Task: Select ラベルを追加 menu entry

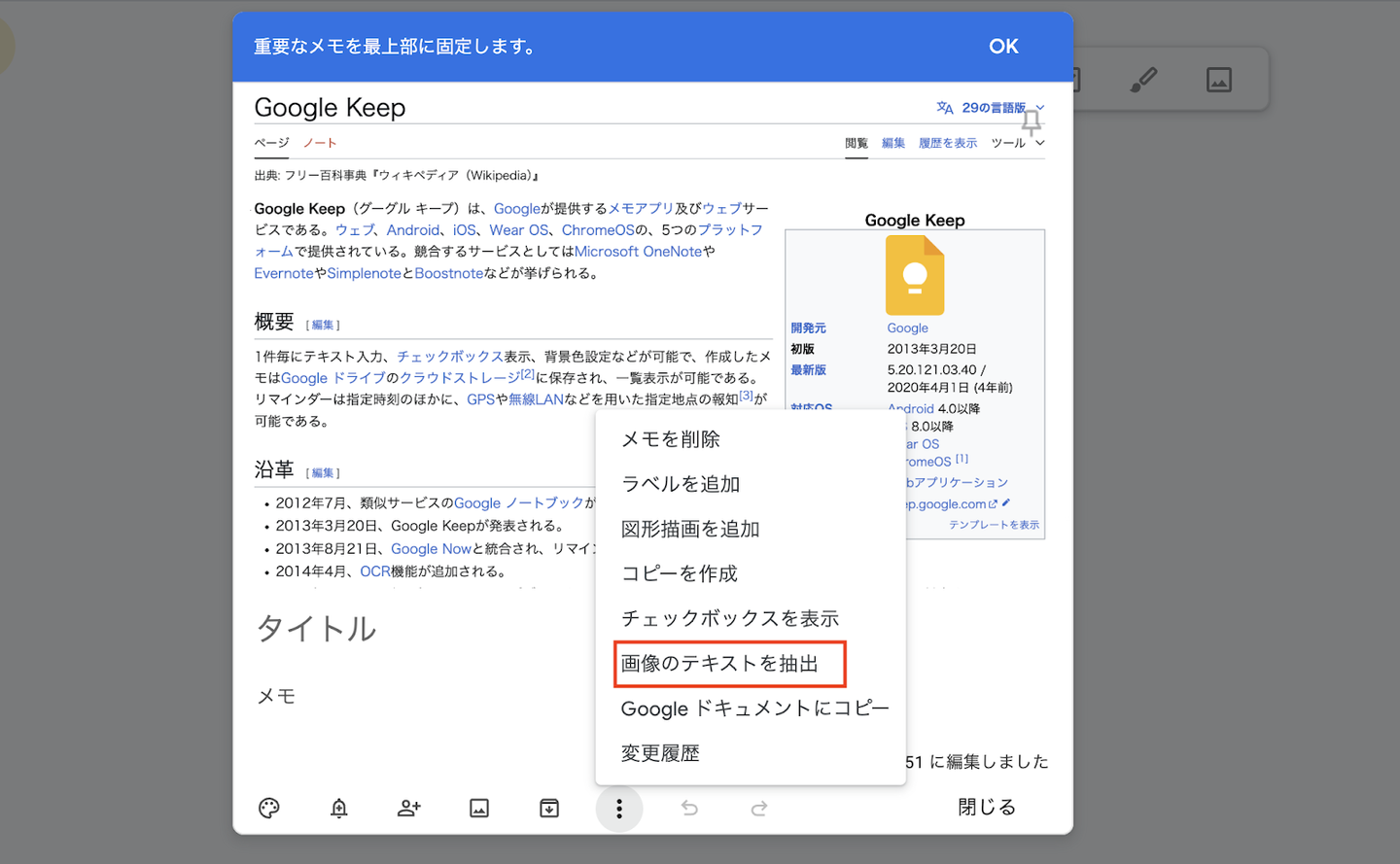Action: pyautogui.click(x=751, y=484)
